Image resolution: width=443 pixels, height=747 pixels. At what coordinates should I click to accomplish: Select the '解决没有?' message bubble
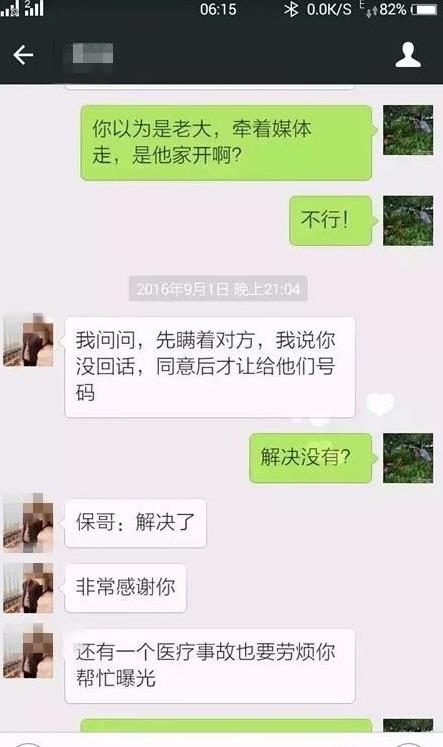click(x=311, y=458)
